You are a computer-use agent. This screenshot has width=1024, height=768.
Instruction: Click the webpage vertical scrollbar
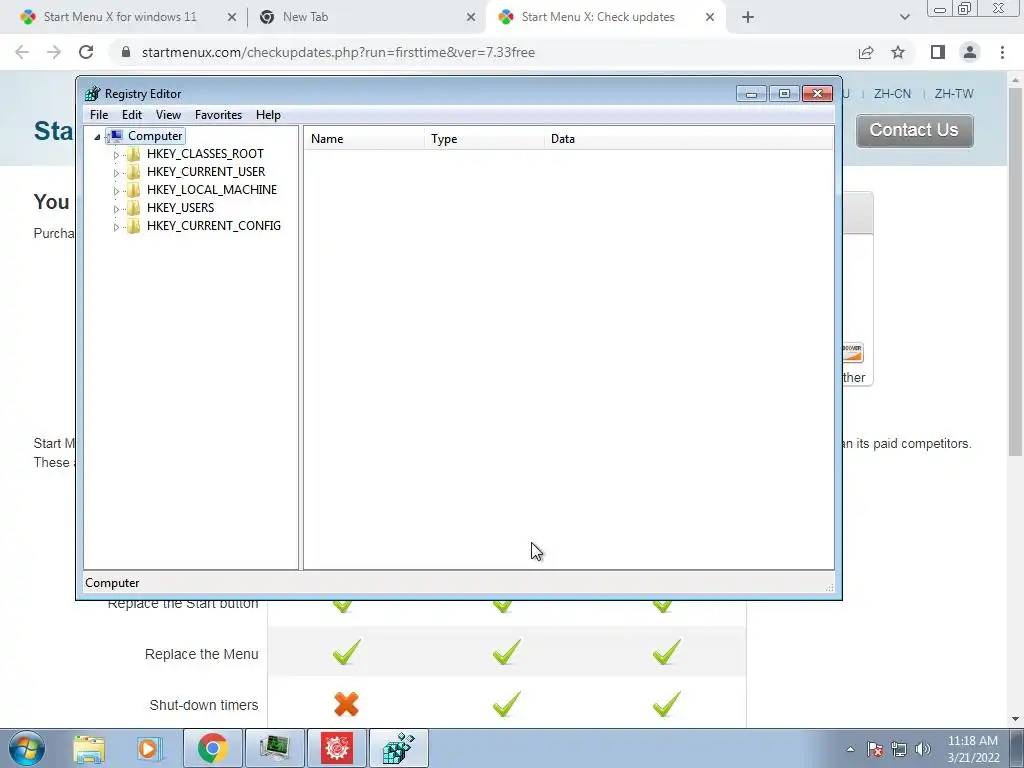click(x=1015, y=271)
